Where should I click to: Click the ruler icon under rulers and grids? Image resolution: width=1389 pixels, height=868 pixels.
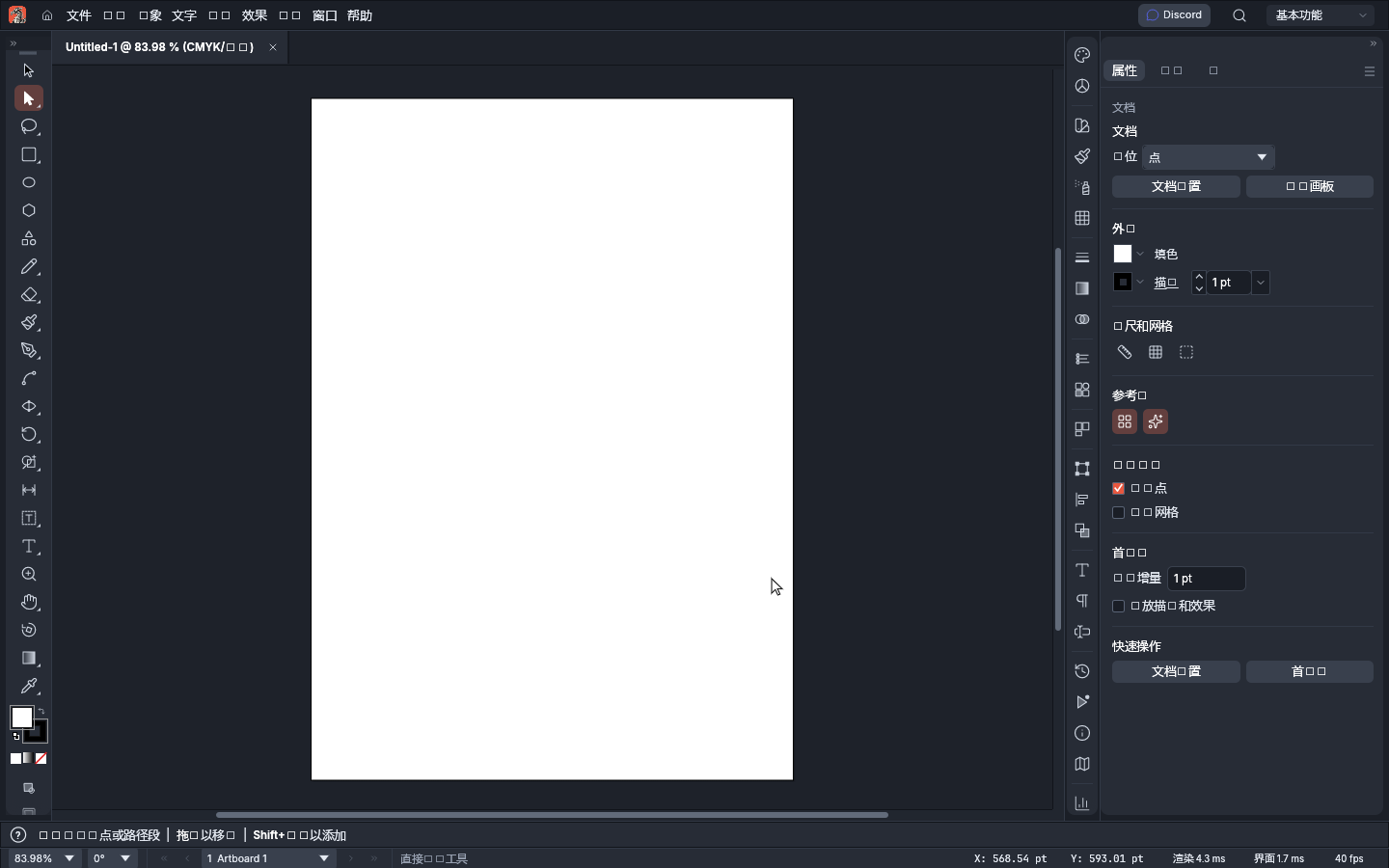(1125, 352)
